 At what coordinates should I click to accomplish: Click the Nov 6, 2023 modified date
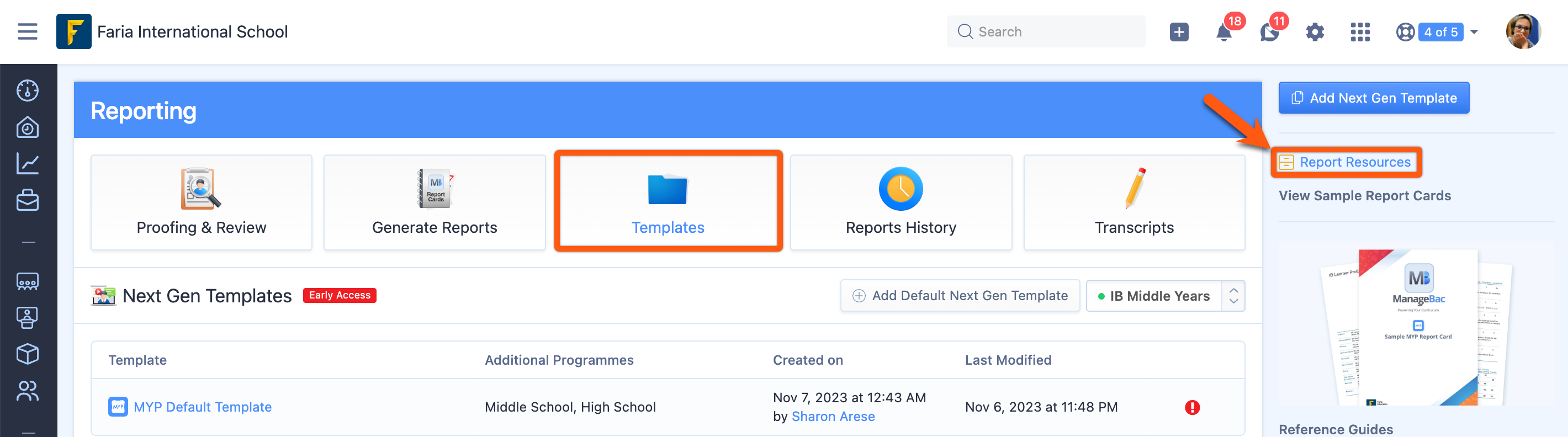(x=1041, y=407)
